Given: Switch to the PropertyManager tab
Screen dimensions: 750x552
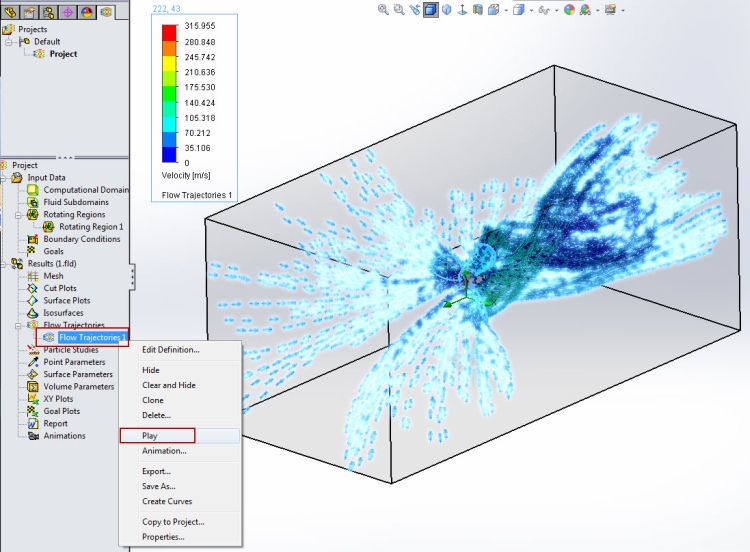Looking at the screenshot, I should pos(30,12).
